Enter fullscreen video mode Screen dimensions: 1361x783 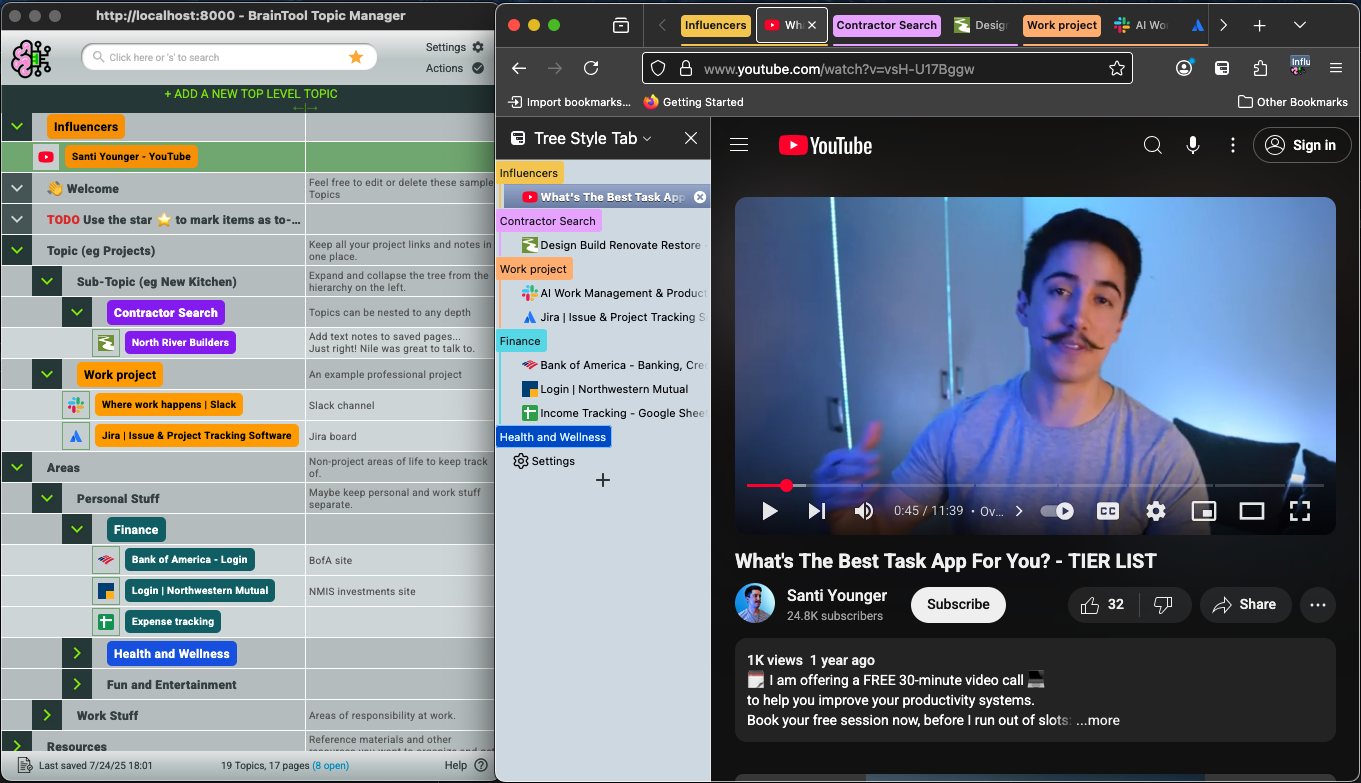1300,511
